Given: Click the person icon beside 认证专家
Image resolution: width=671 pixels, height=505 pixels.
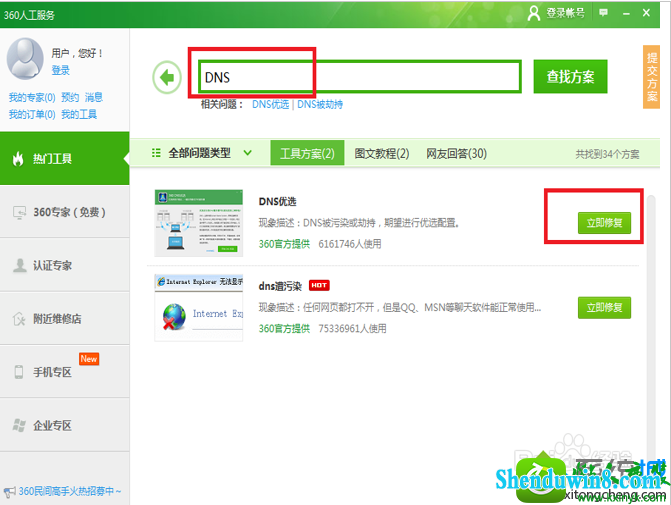Looking at the screenshot, I should tap(19, 265).
